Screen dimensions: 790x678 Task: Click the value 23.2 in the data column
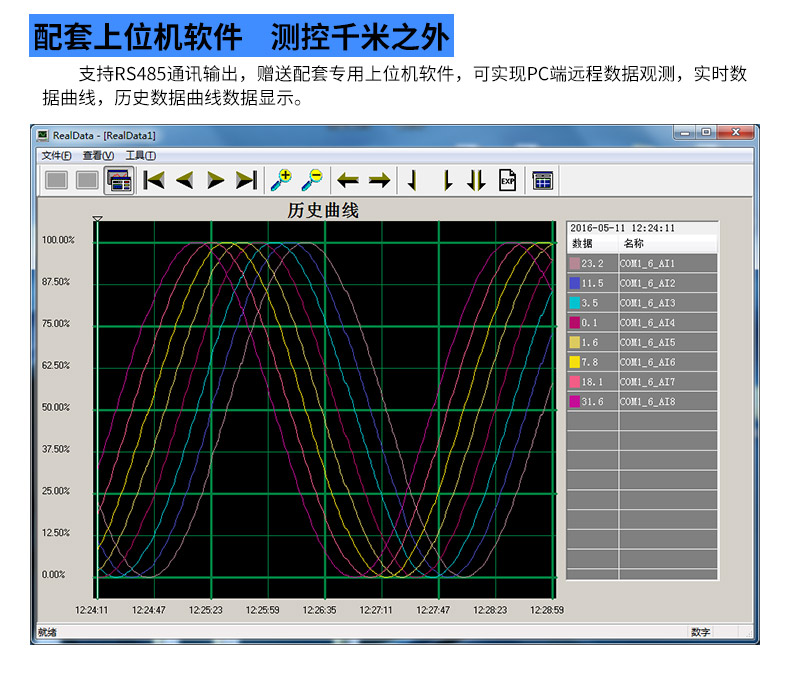pyautogui.click(x=592, y=263)
